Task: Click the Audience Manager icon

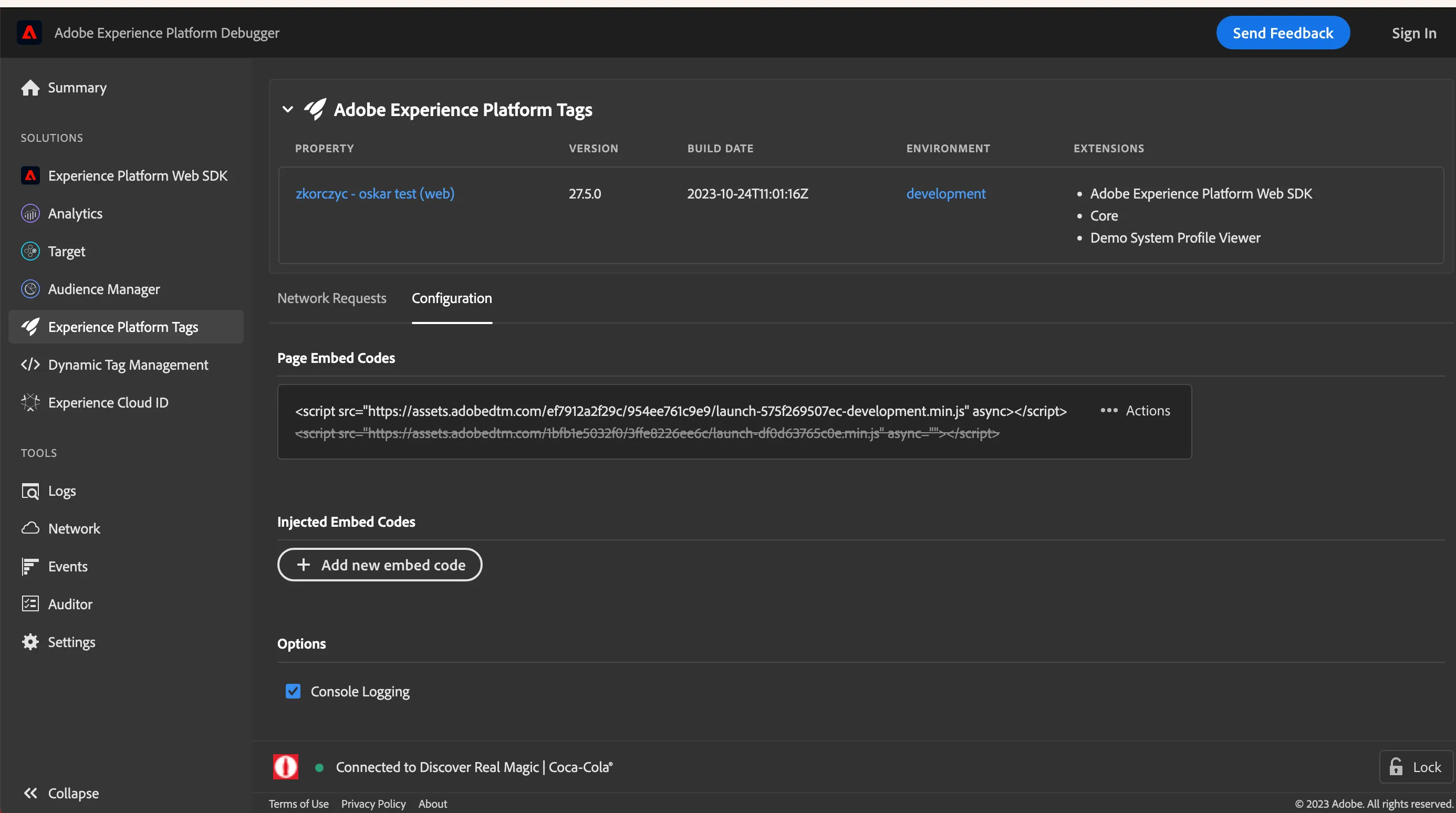Action: pos(30,289)
